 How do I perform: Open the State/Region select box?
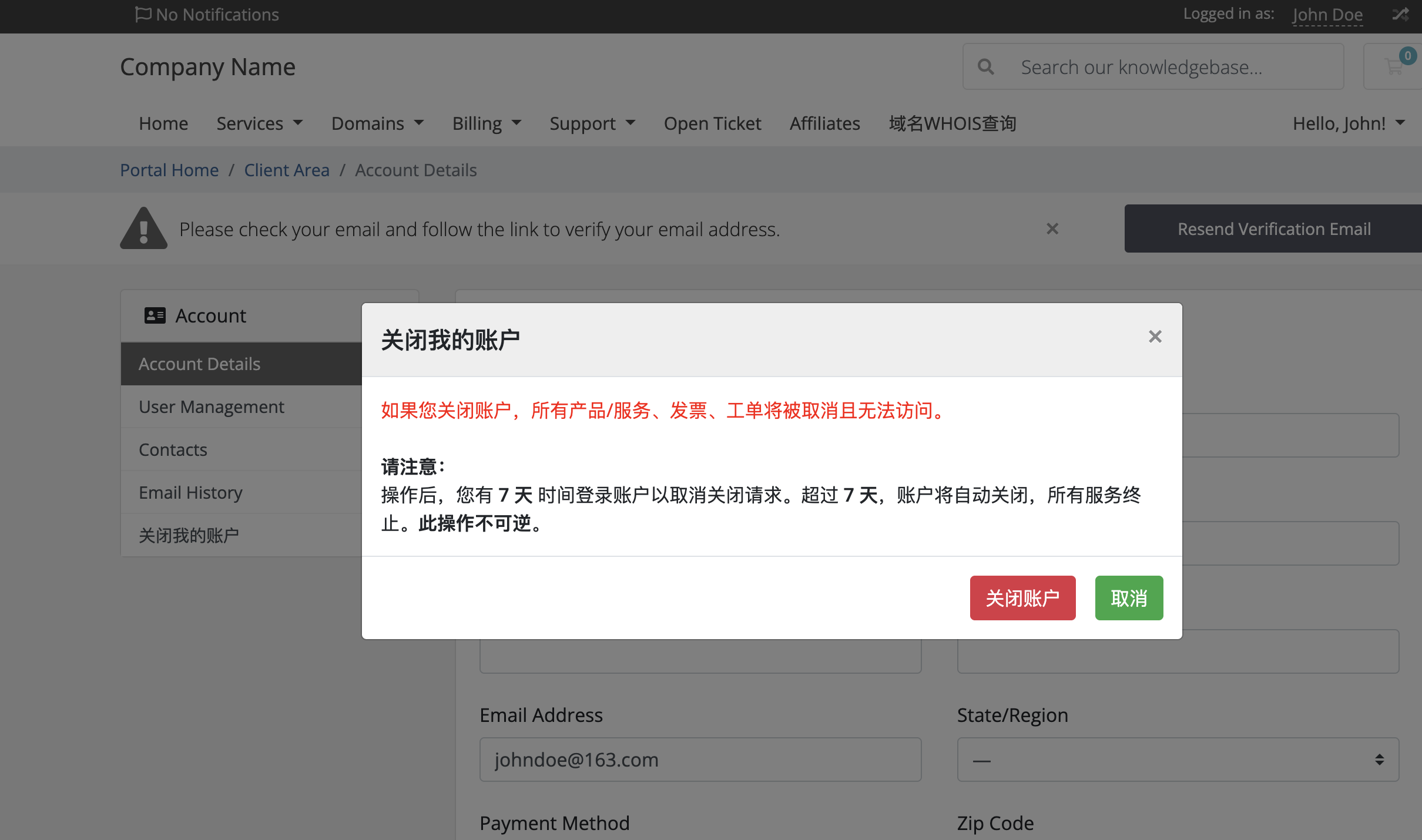tap(1178, 760)
